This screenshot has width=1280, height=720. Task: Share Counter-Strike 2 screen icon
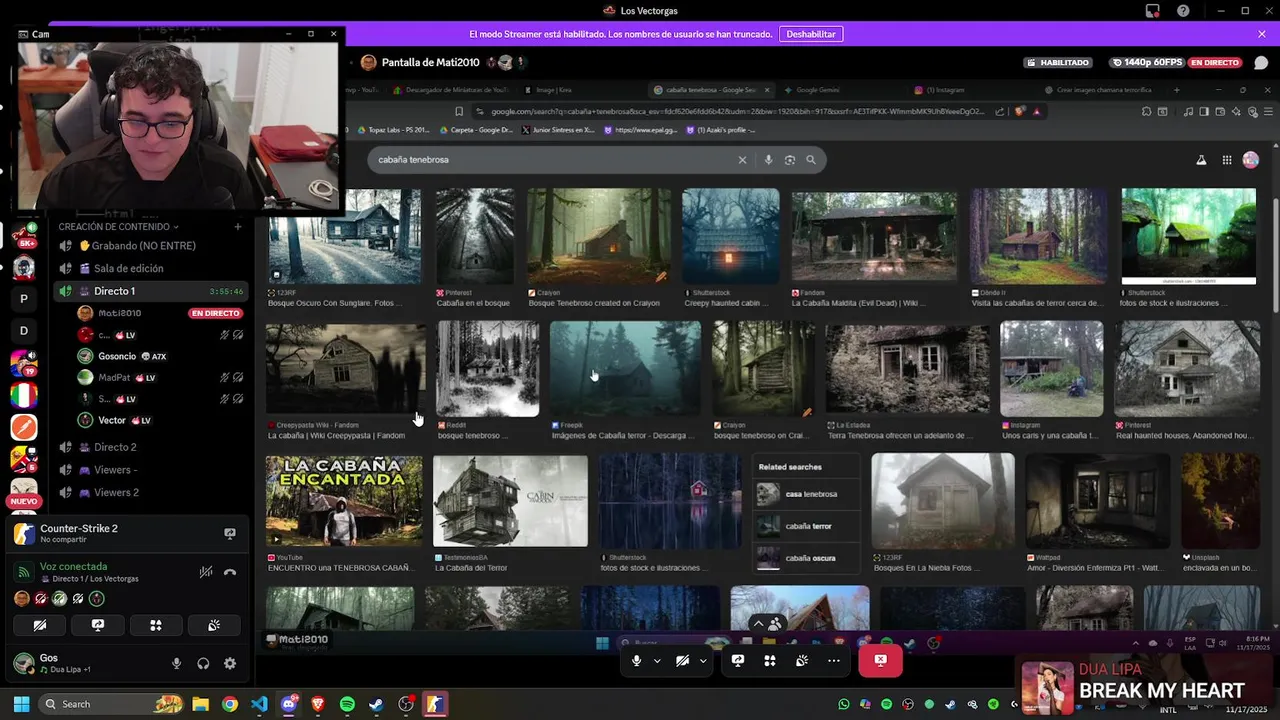(x=230, y=533)
